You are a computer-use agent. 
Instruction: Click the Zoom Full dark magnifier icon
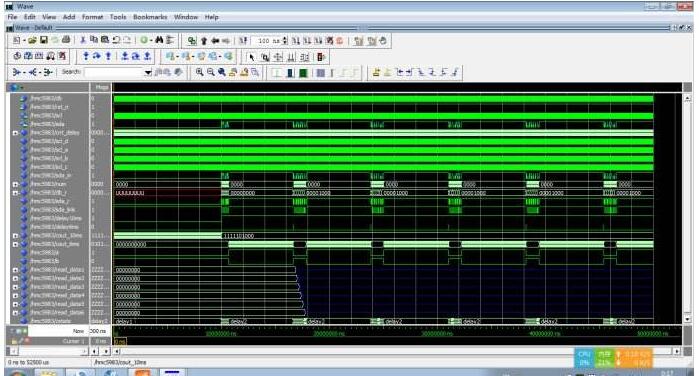point(222,72)
